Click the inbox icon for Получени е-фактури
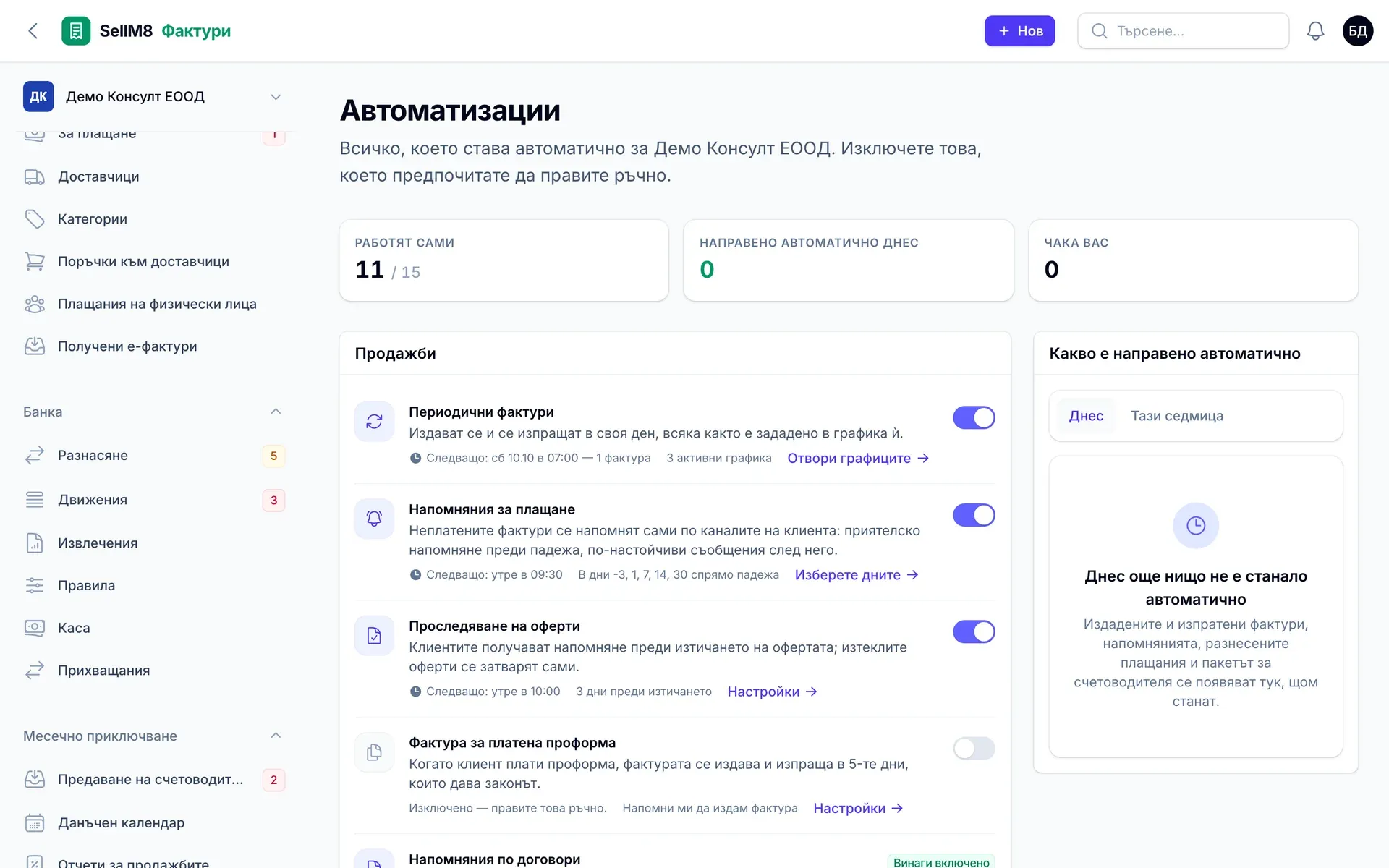The width and height of the screenshot is (1389, 868). (x=35, y=346)
